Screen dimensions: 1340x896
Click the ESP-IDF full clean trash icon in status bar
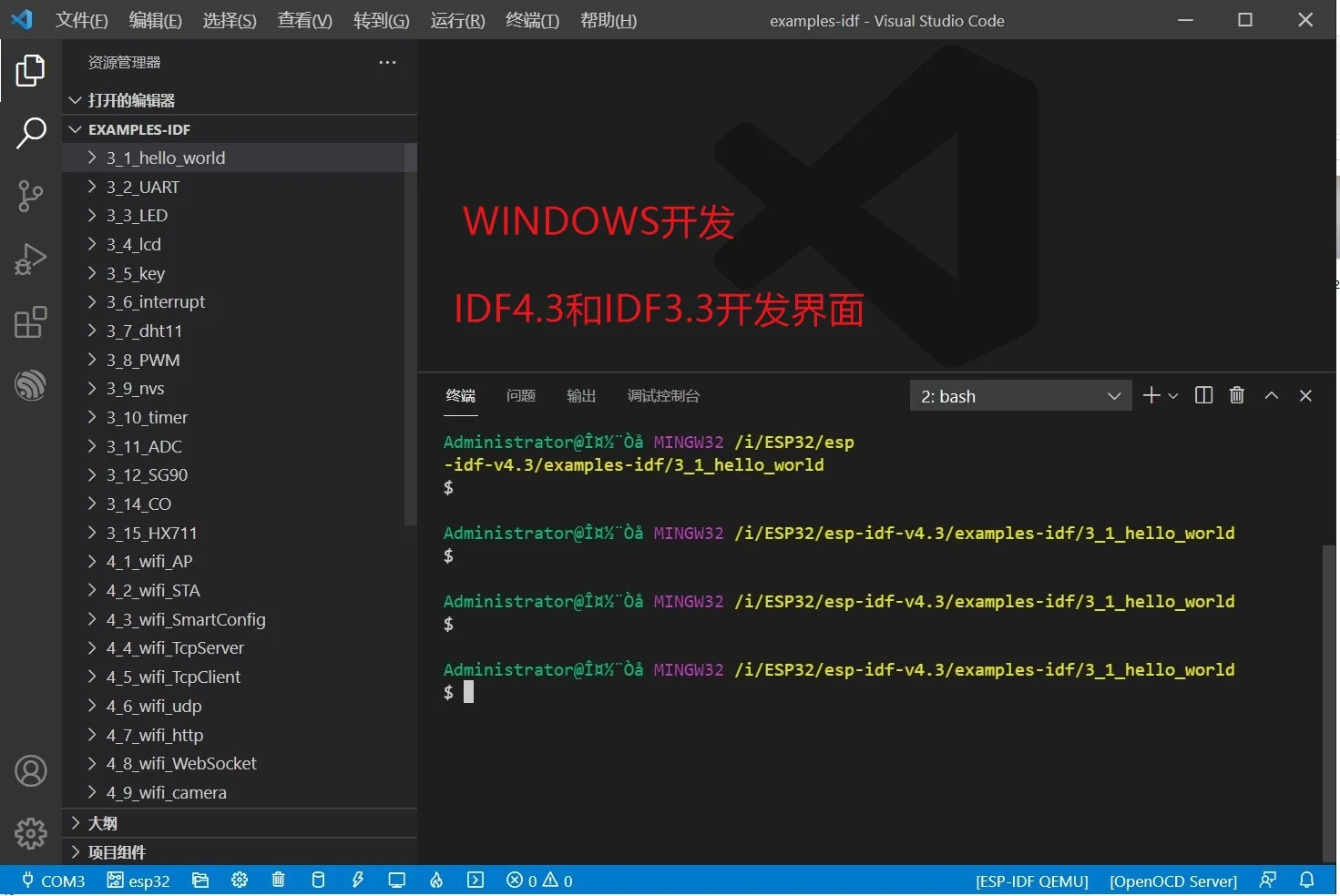tap(279, 881)
